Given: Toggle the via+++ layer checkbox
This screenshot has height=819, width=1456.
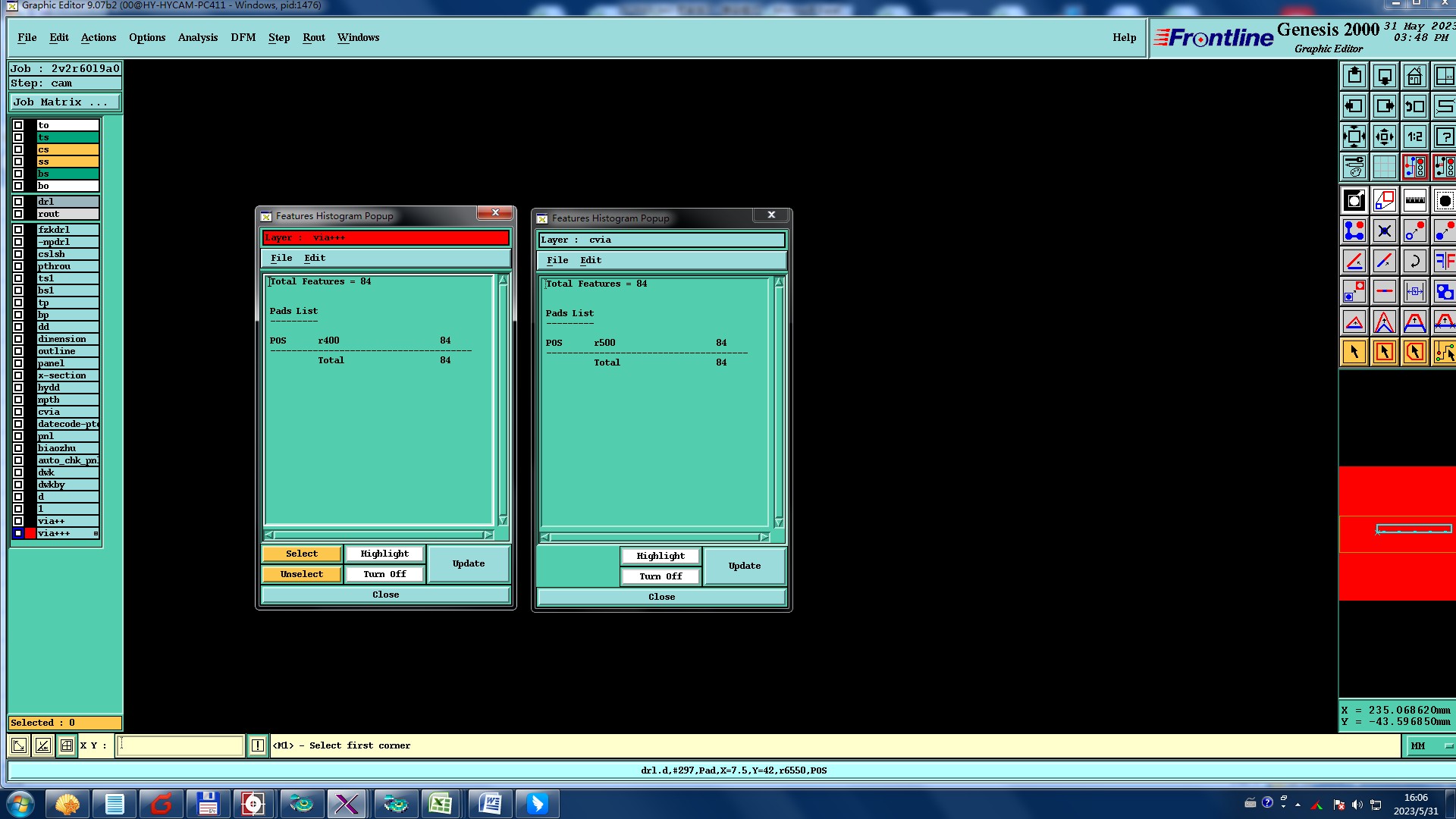Looking at the screenshot, I should tap(18, 533).
